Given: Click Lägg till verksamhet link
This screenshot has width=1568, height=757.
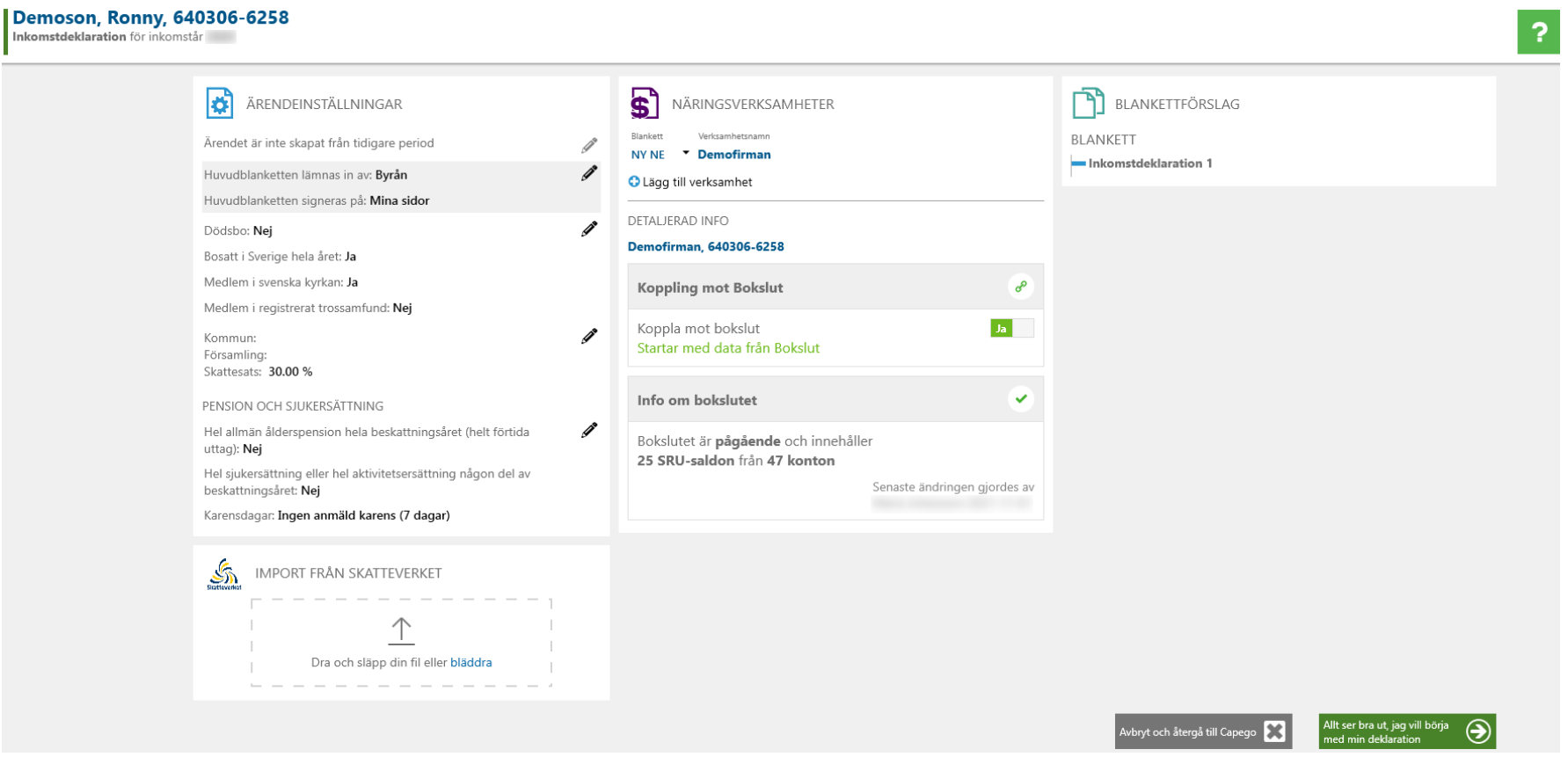Looking at the screenshot, I should [697, 182].
